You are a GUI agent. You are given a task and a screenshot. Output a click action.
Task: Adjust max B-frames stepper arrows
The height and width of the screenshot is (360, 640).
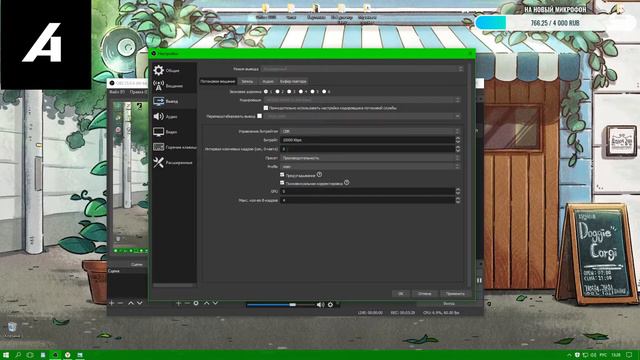(458, 200)
